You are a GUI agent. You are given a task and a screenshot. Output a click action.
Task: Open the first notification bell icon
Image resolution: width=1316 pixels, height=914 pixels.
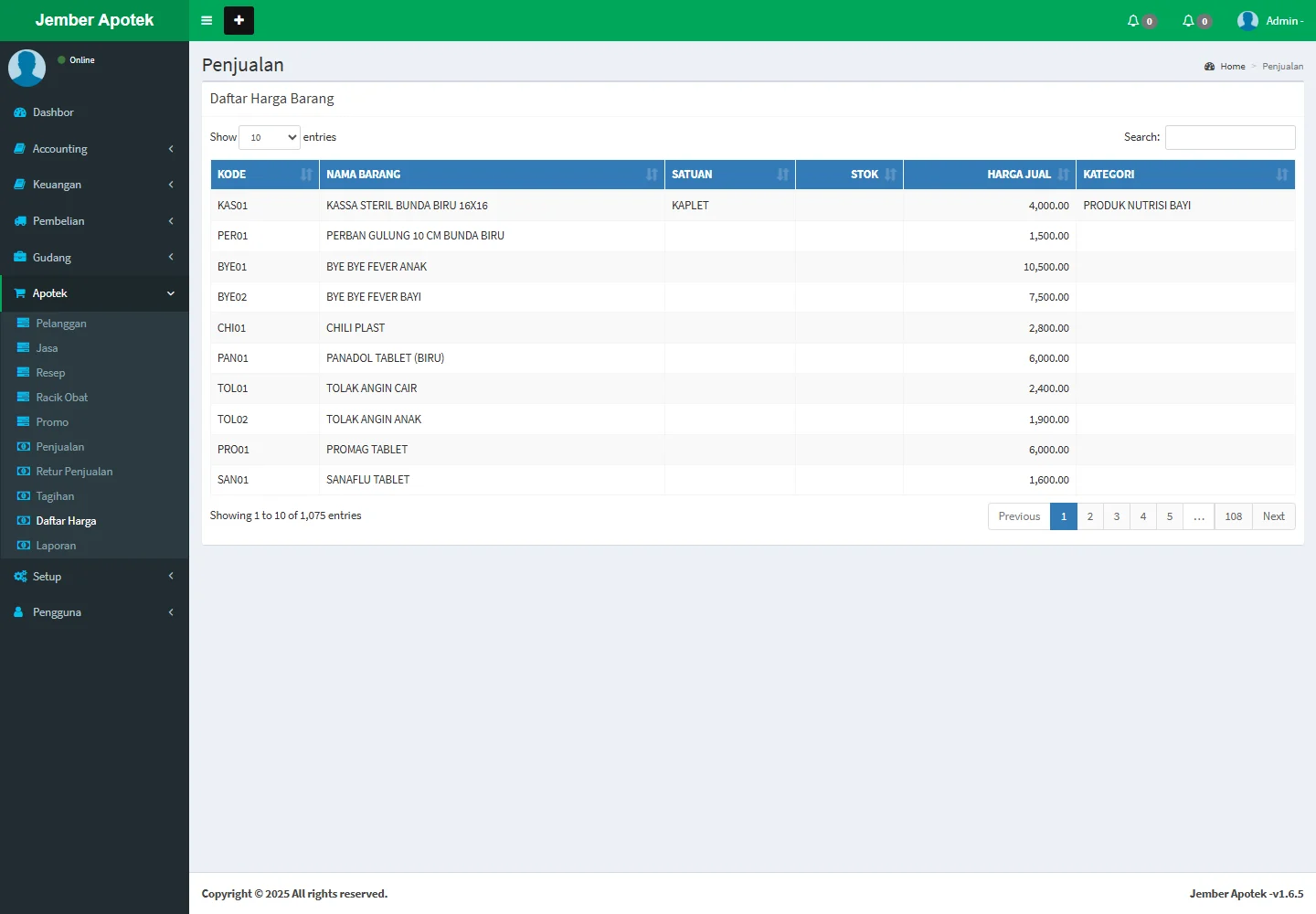tap(1133, 20)
